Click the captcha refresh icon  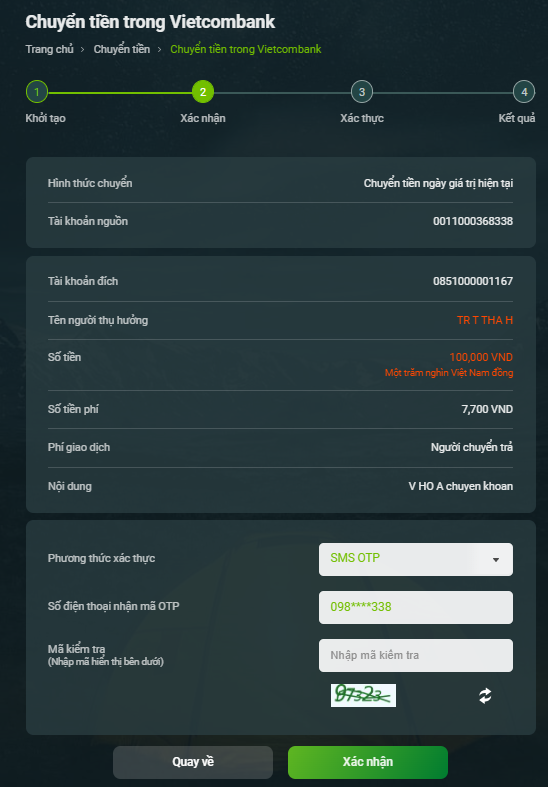point(485,696)
